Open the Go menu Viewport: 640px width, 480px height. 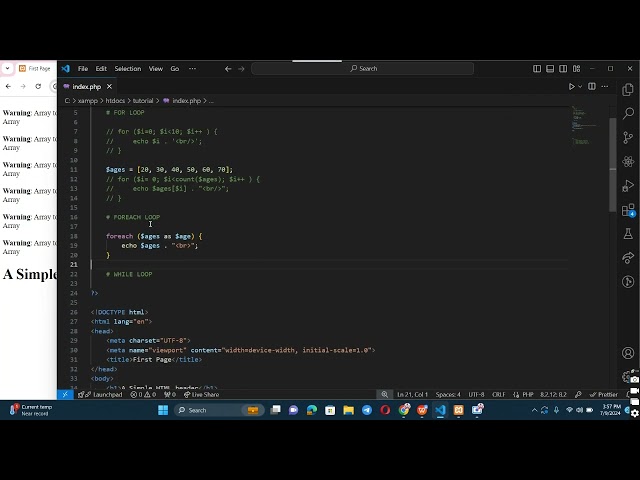(x=175, y=69)
